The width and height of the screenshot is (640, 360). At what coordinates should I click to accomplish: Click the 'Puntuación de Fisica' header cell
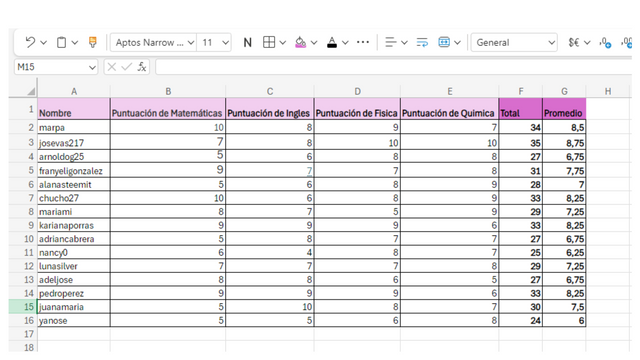357,109
